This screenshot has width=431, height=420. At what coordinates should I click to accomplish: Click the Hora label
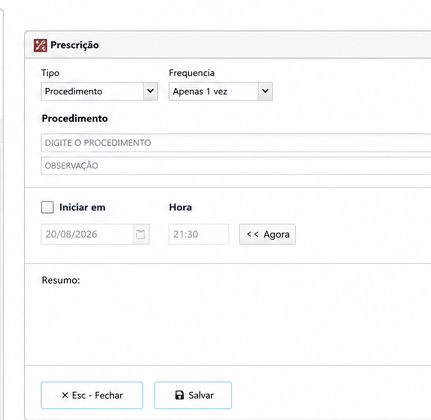180,207
